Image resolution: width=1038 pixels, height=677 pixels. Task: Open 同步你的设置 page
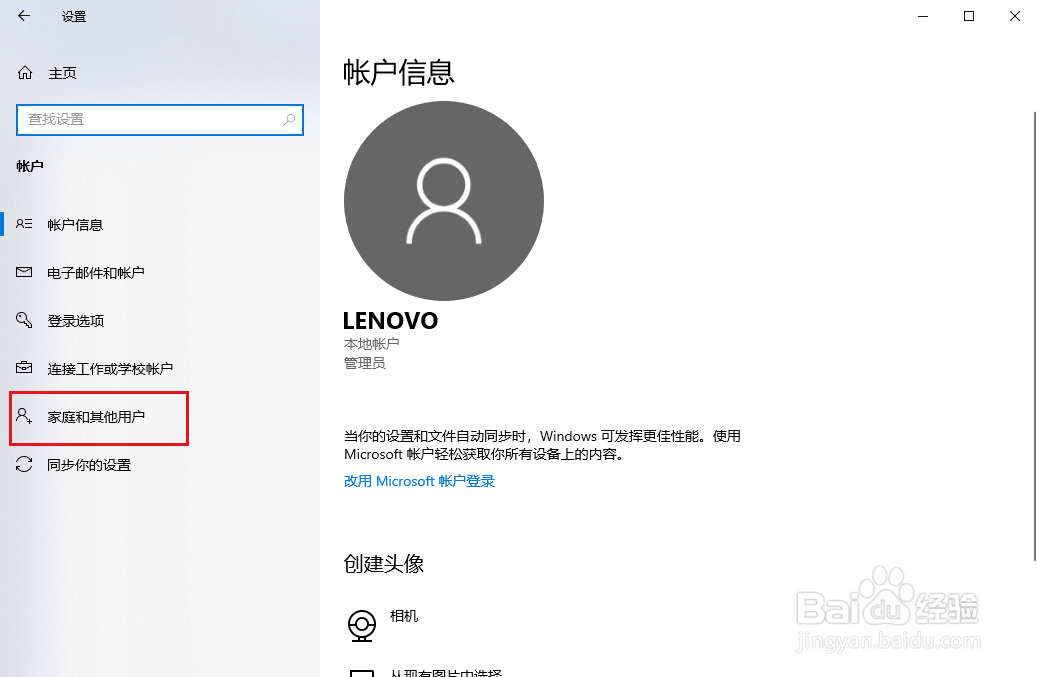(x=160, y=465)
